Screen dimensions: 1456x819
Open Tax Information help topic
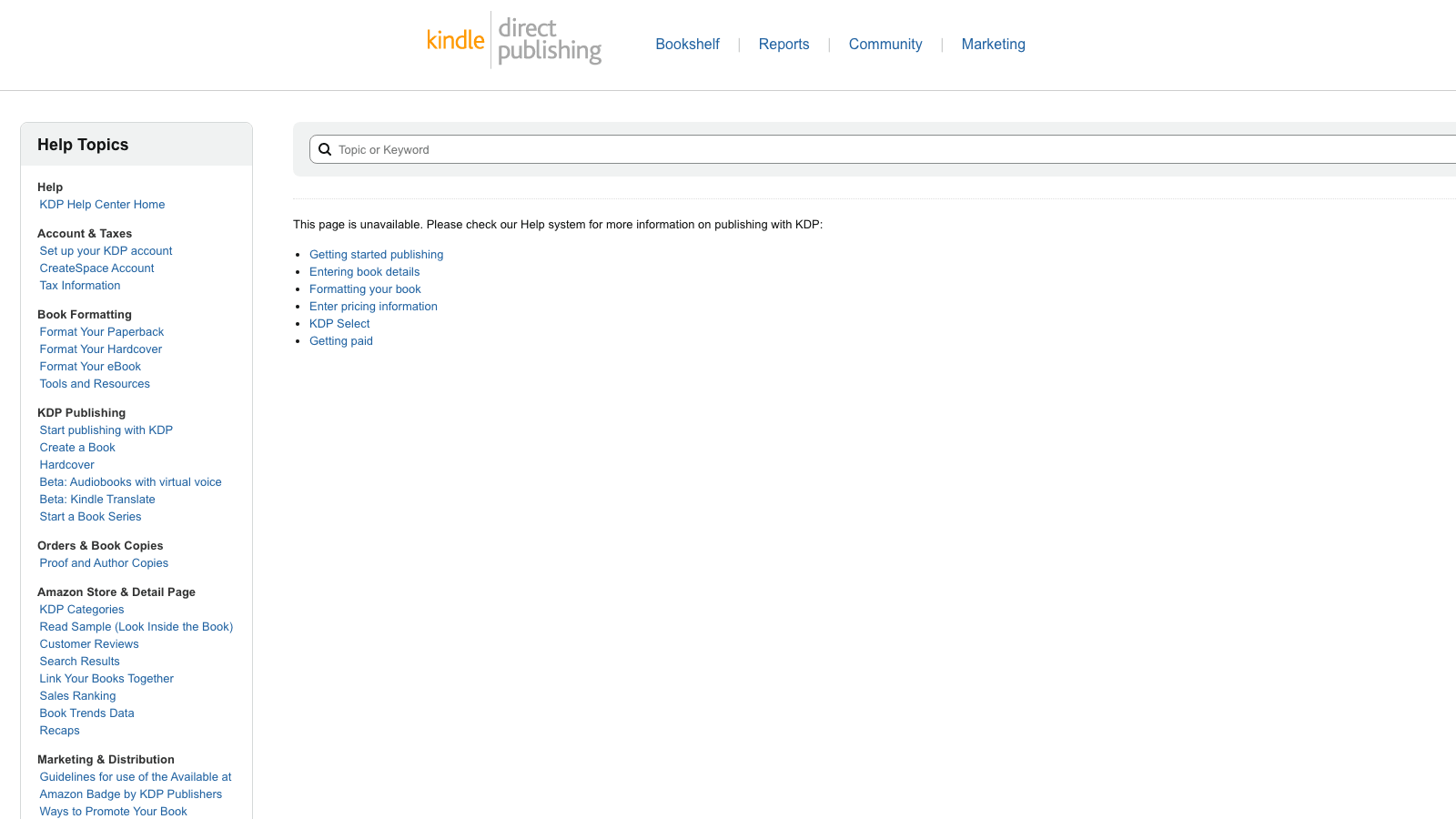click(80, 286)
